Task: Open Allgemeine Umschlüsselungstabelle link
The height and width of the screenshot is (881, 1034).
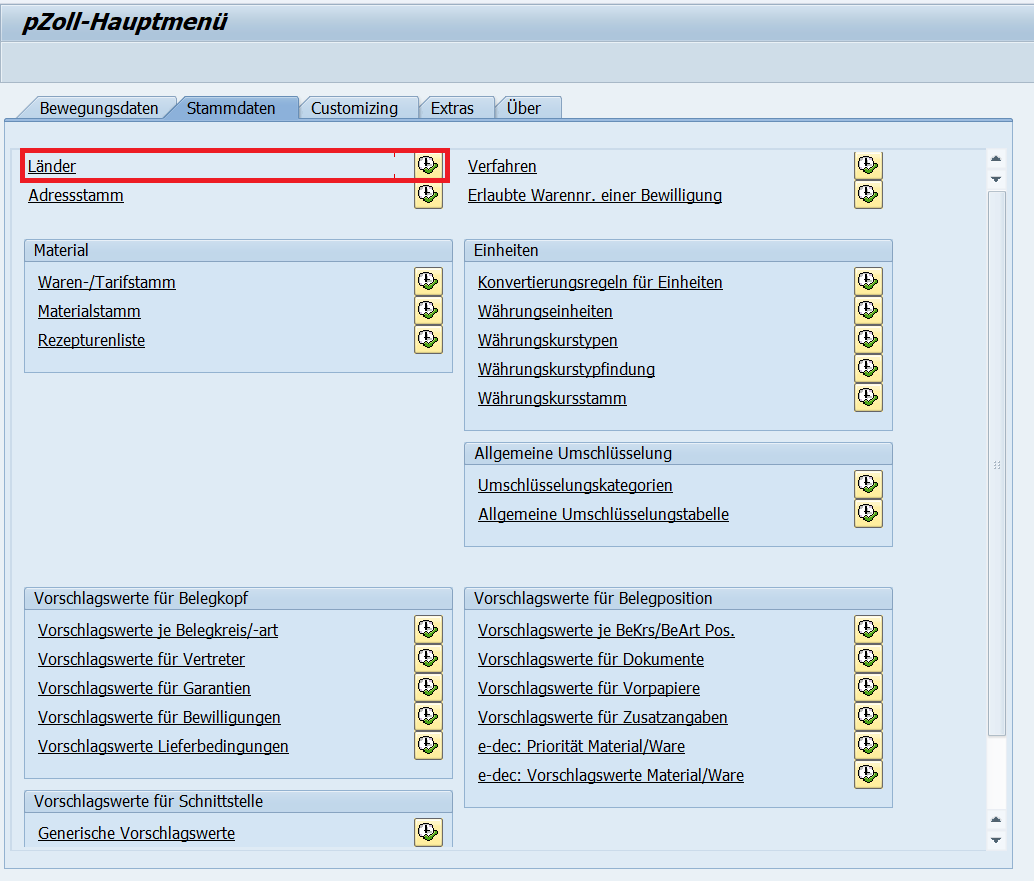Action: pyautogui.click(x=603, y=514)
